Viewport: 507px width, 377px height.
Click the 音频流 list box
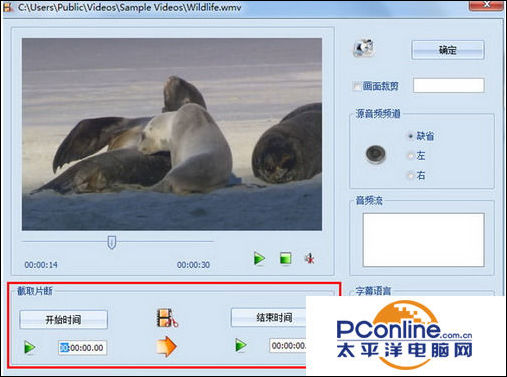click(423, 240)
